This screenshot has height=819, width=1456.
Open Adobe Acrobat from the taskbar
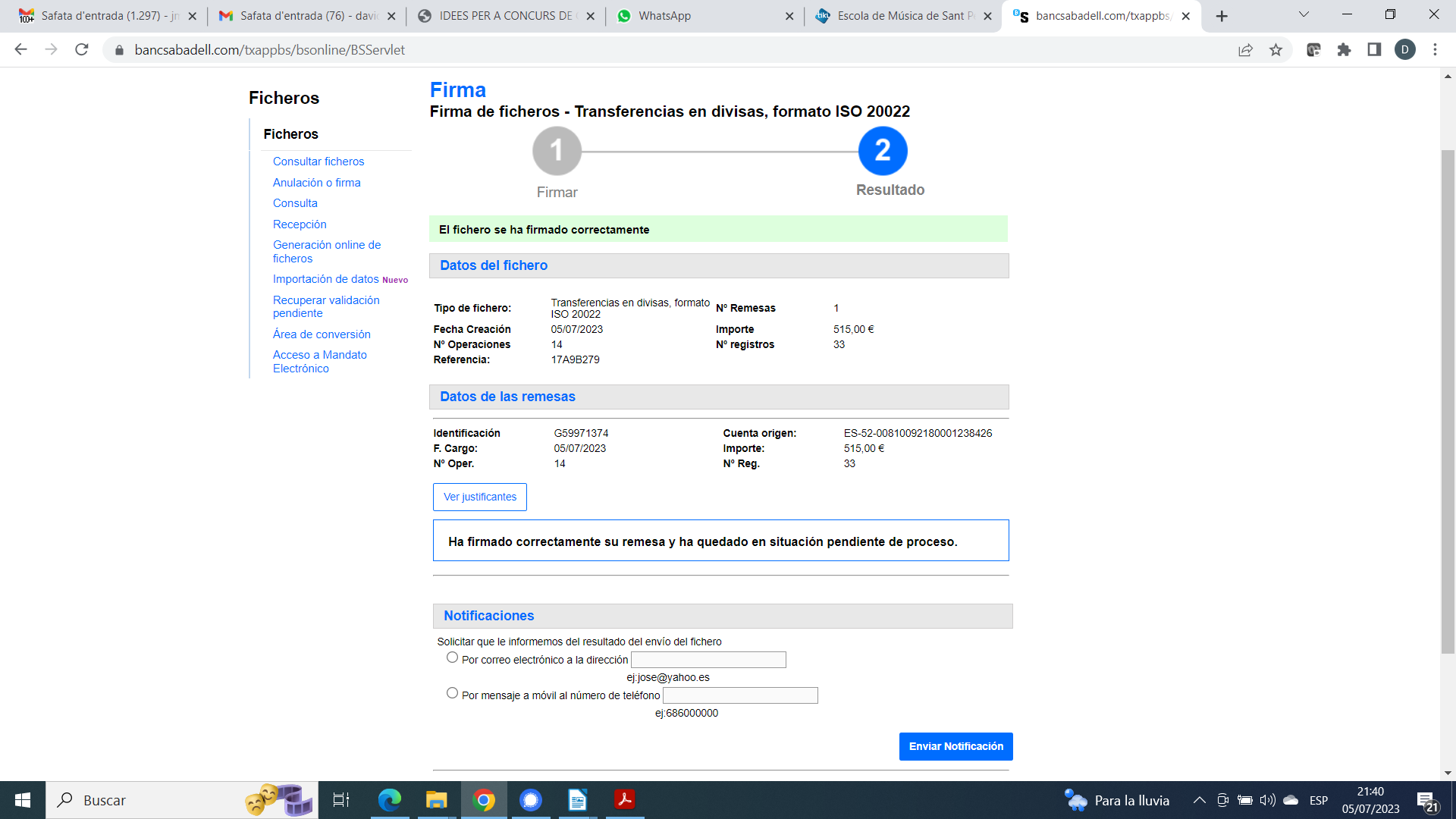pos(625,800)
